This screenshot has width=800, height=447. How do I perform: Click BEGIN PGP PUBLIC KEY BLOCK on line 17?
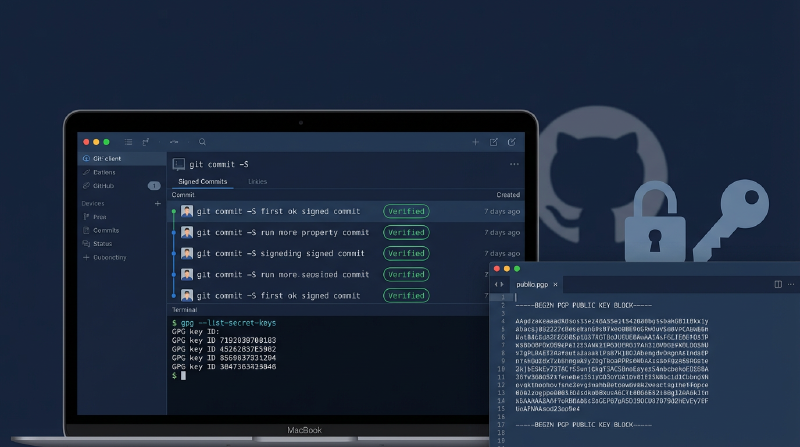[584, 425]
